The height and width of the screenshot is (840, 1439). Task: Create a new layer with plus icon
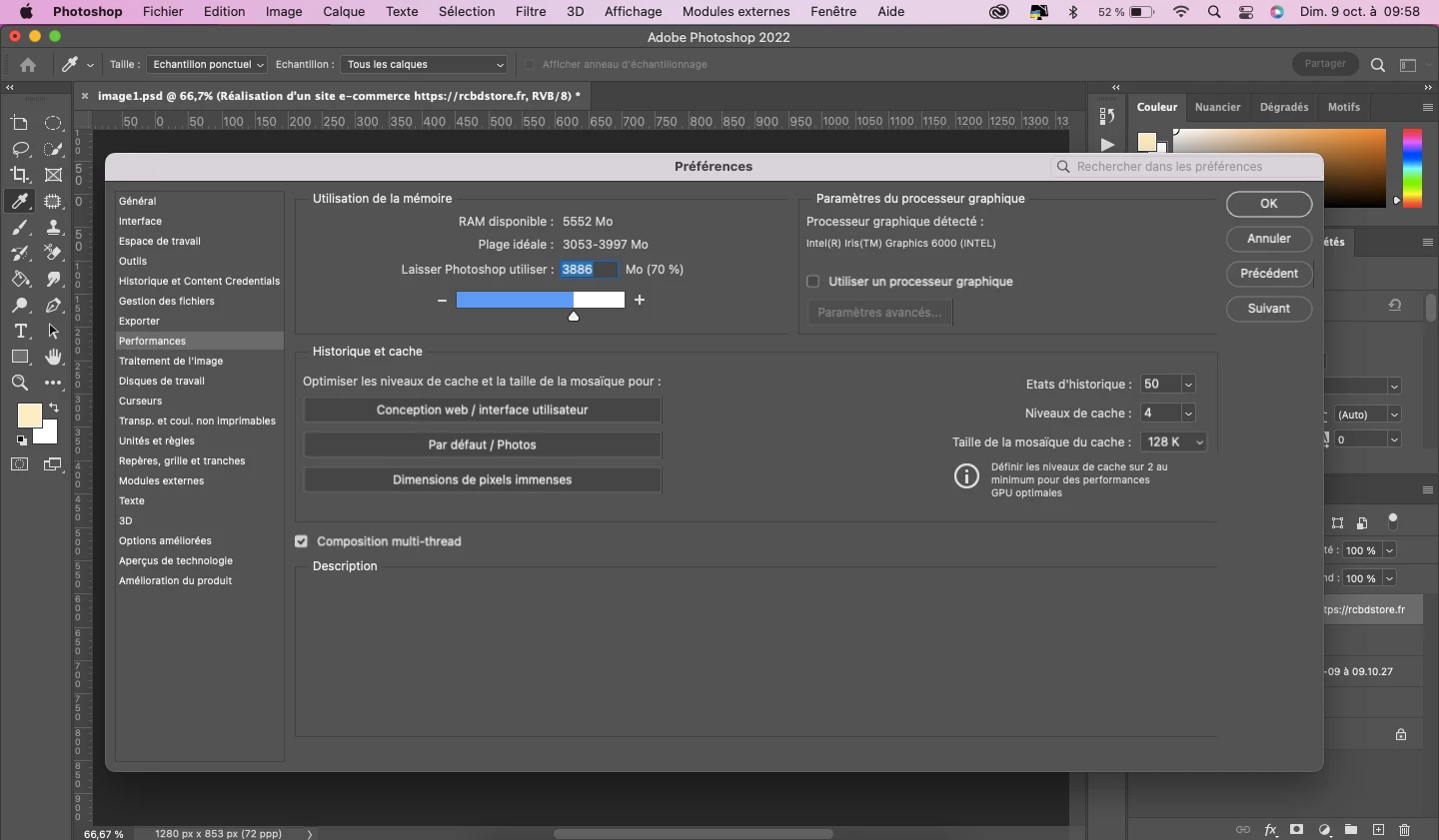click(x=1378, y=830)
